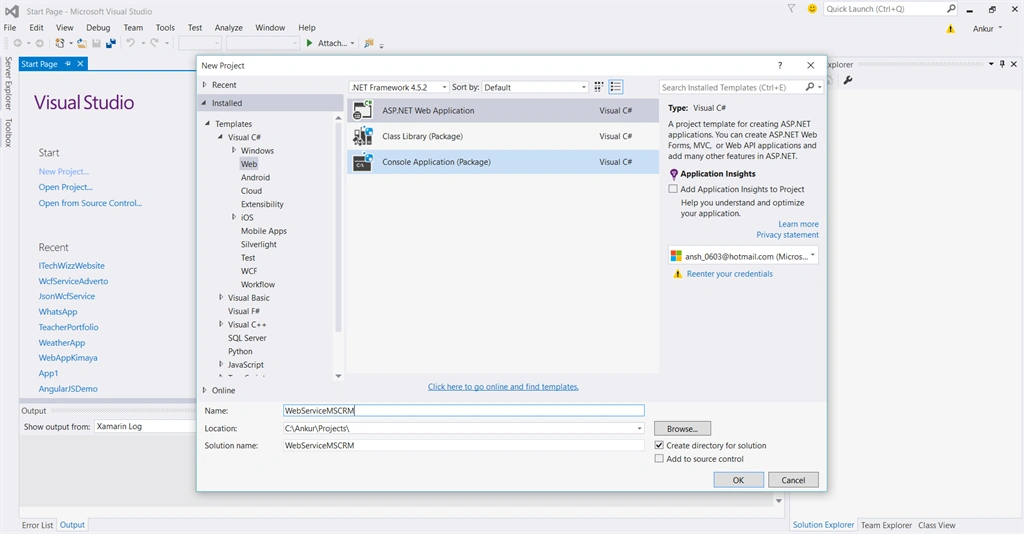Select the ASP.NET Web Application template
Viewport: 1024px width, 534px height.
(x=503, y=110)
